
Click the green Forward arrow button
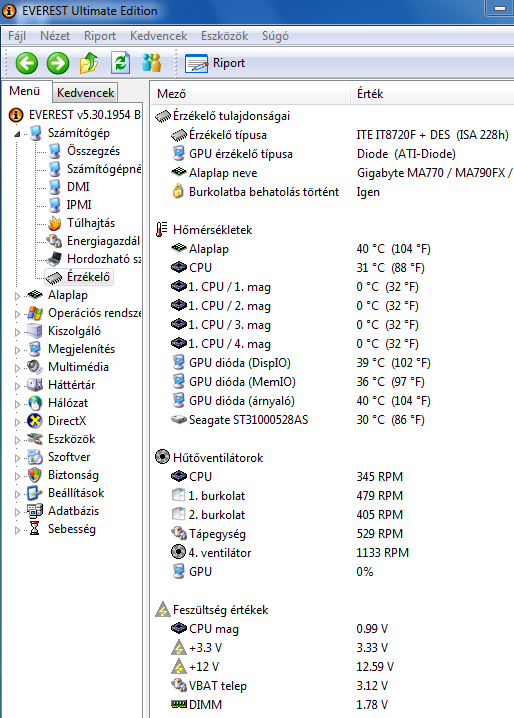58,63
